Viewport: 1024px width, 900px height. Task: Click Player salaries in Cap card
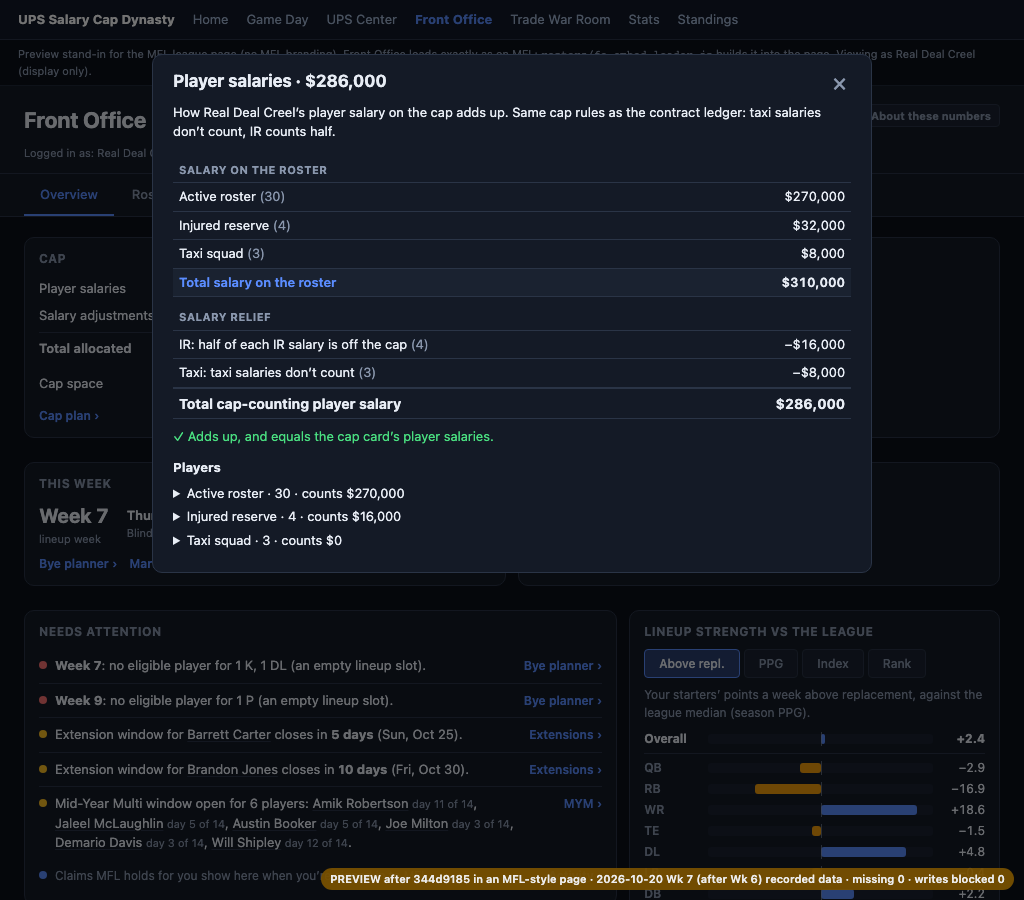pyautogui.click(x=82, y=288)
